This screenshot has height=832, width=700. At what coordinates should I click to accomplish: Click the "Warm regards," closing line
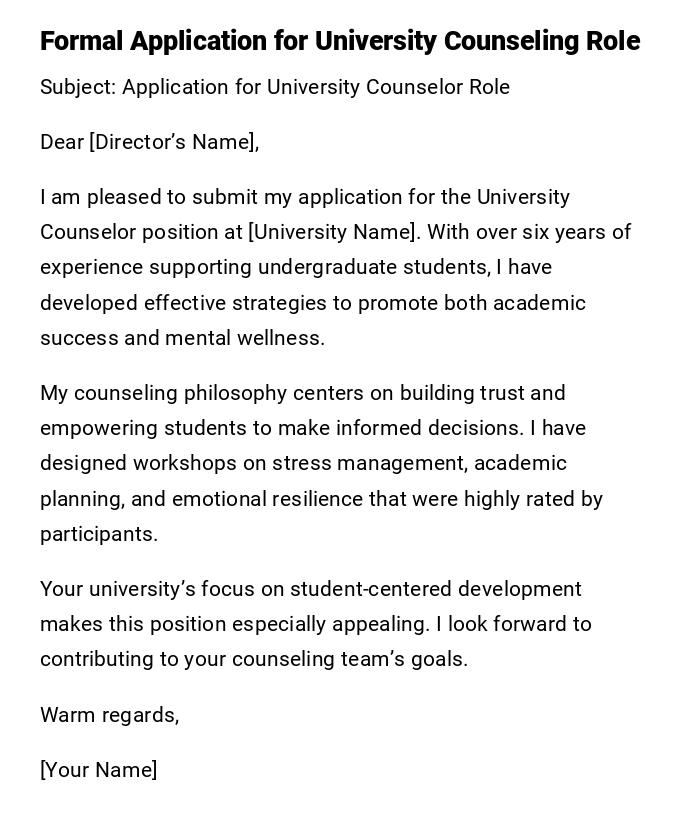click(109, 715)
